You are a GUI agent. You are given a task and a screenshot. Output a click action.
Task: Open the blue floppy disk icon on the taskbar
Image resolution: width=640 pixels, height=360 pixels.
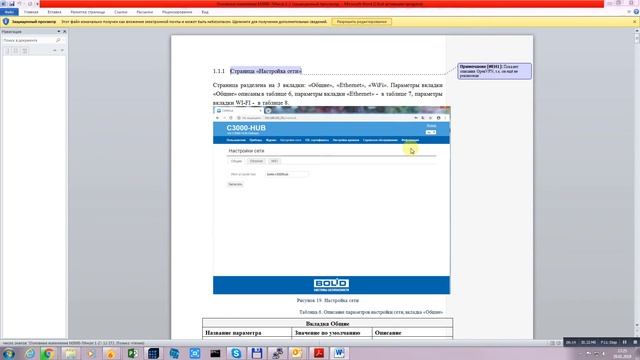coord(256,353)
